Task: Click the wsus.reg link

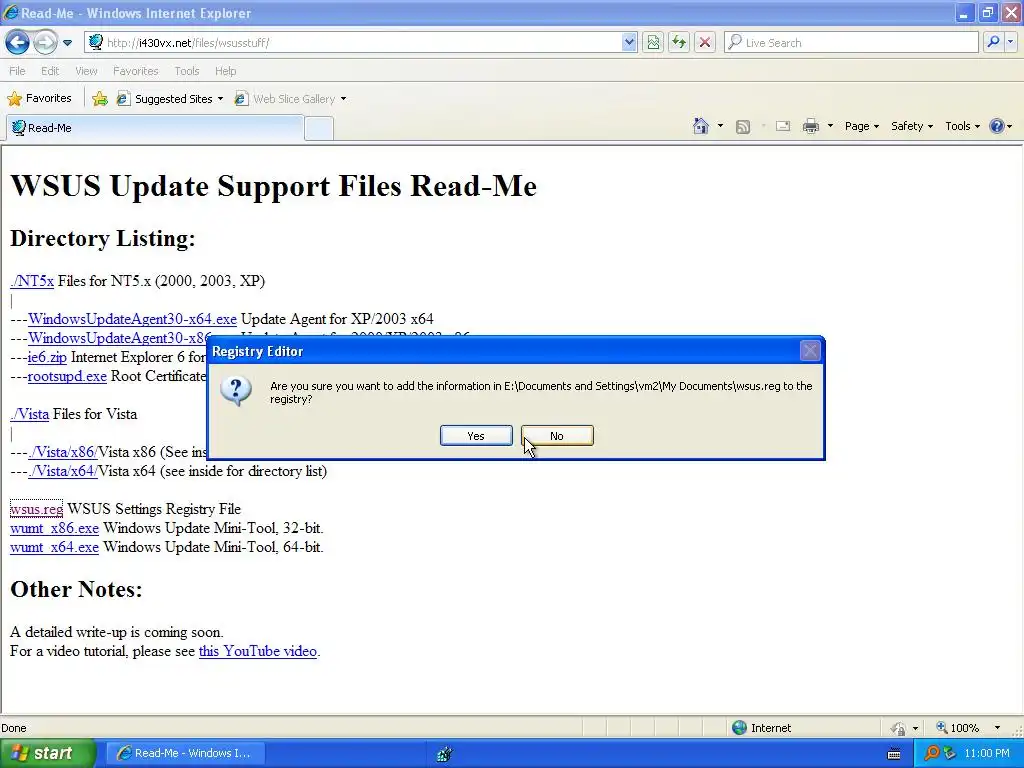Action: pos(37,509)
